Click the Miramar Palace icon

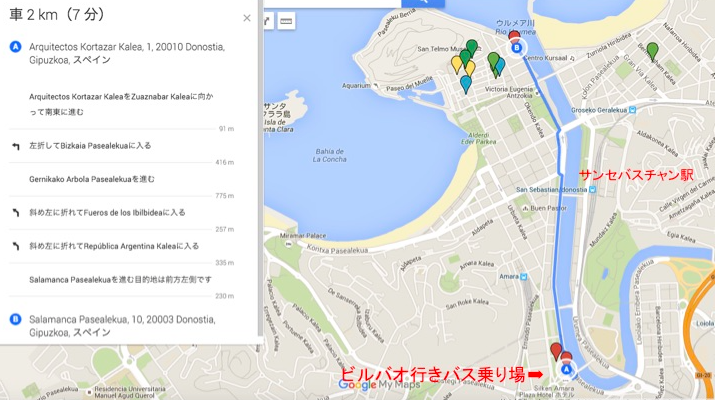(x=288, y=244)
